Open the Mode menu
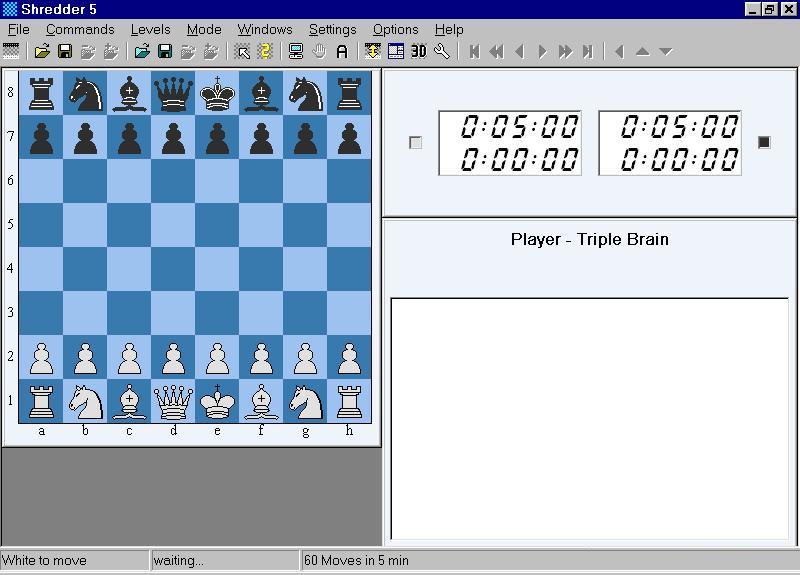 pyautogui.click(x=204, y=29)
